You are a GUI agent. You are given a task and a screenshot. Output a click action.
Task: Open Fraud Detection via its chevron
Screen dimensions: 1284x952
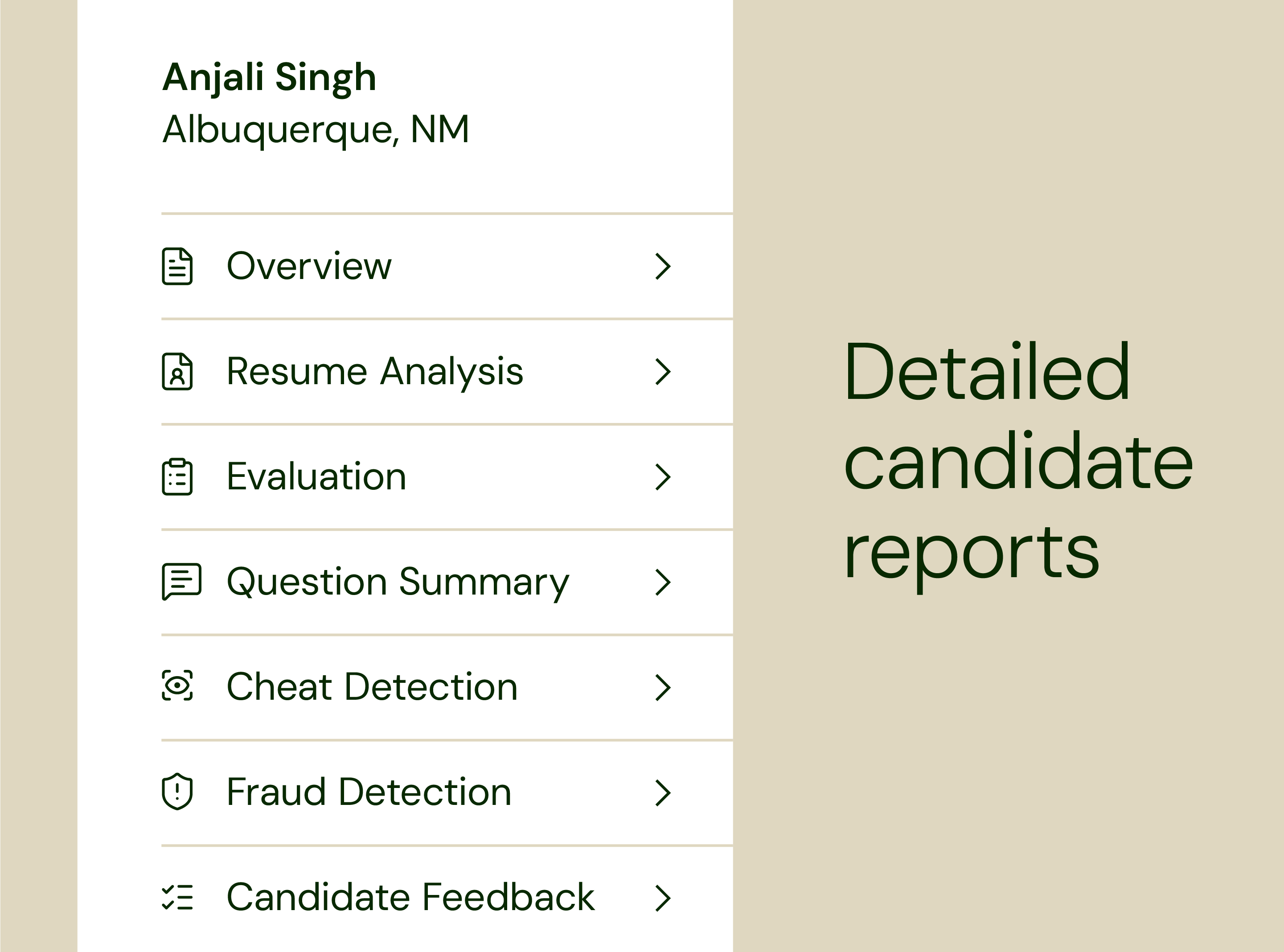click(663, 792)
